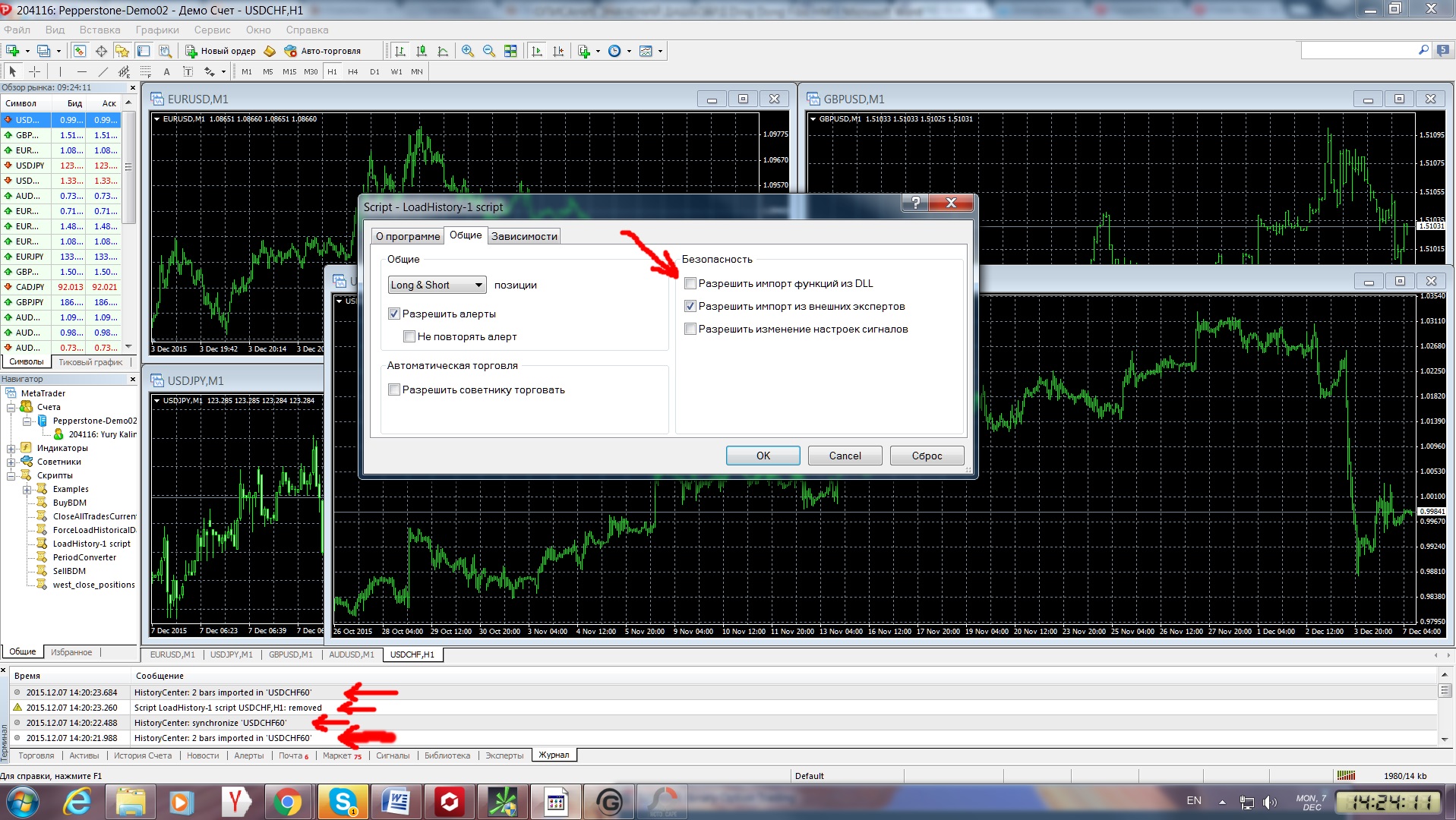Select the Equidistant Channel tool
This screenshot has width=1456, height=820.
pyautogui.click(x=124, y=71)
